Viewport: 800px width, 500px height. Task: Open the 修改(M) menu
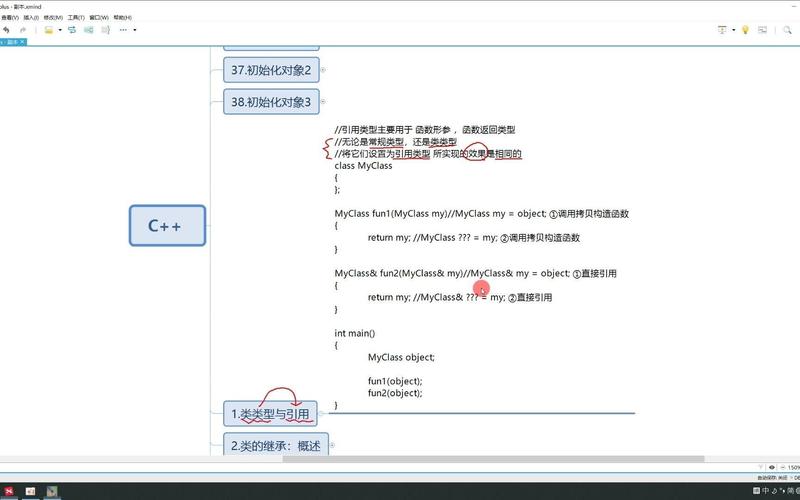pyautogui.click(x=53, y=17)
